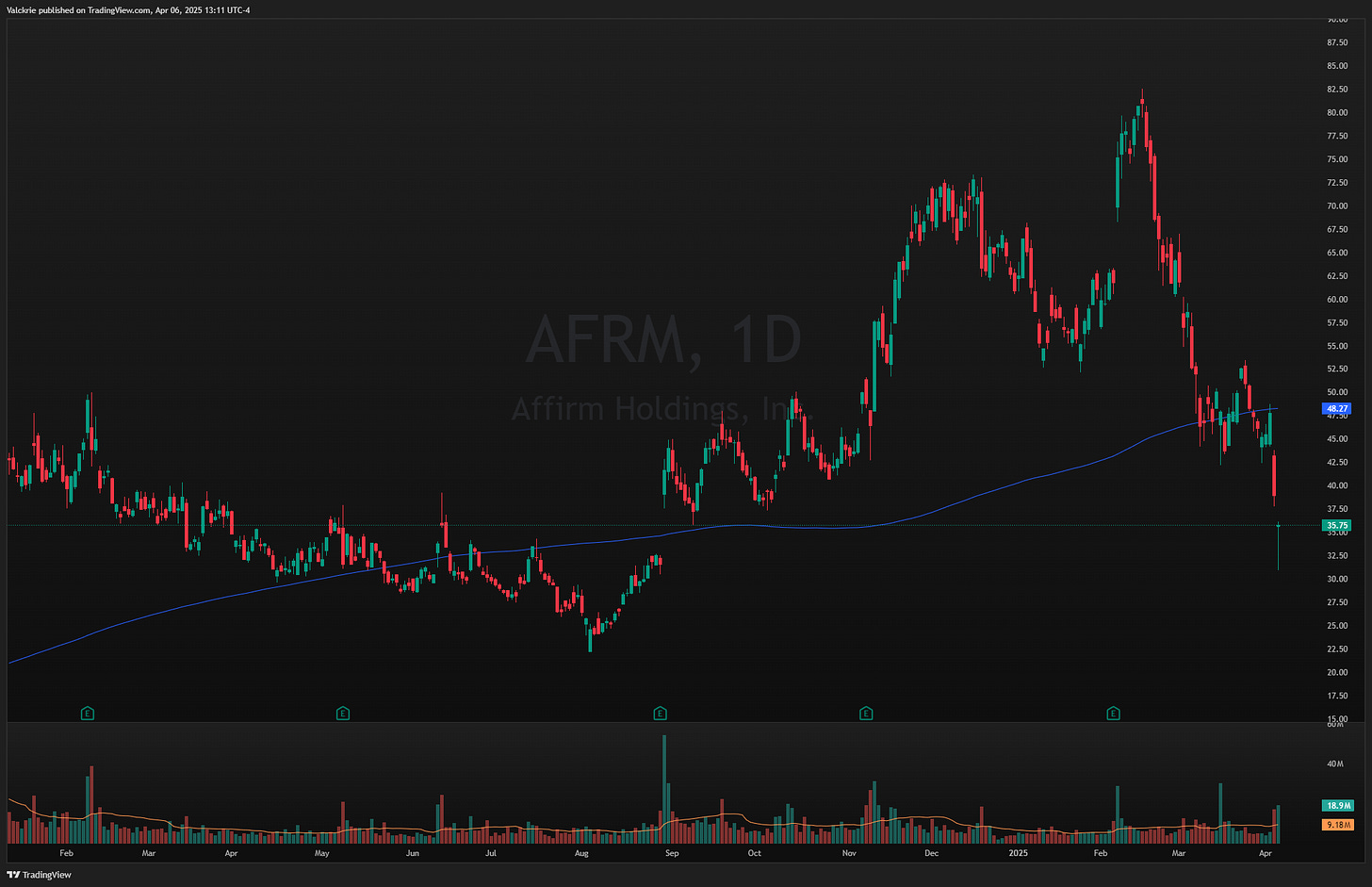Click the 'Jun' label on the time axis
Viewport: 1372px width, 887px height.
(412, 853)
